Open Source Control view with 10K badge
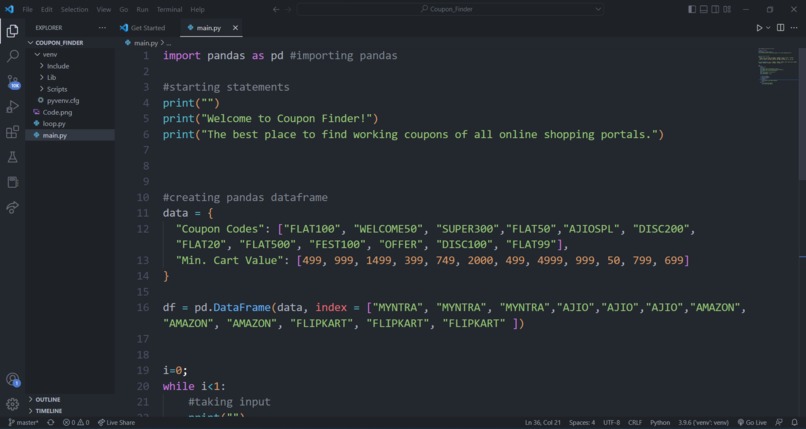The width and height of the screenshot is (806, 429). [x=12, y=82]
